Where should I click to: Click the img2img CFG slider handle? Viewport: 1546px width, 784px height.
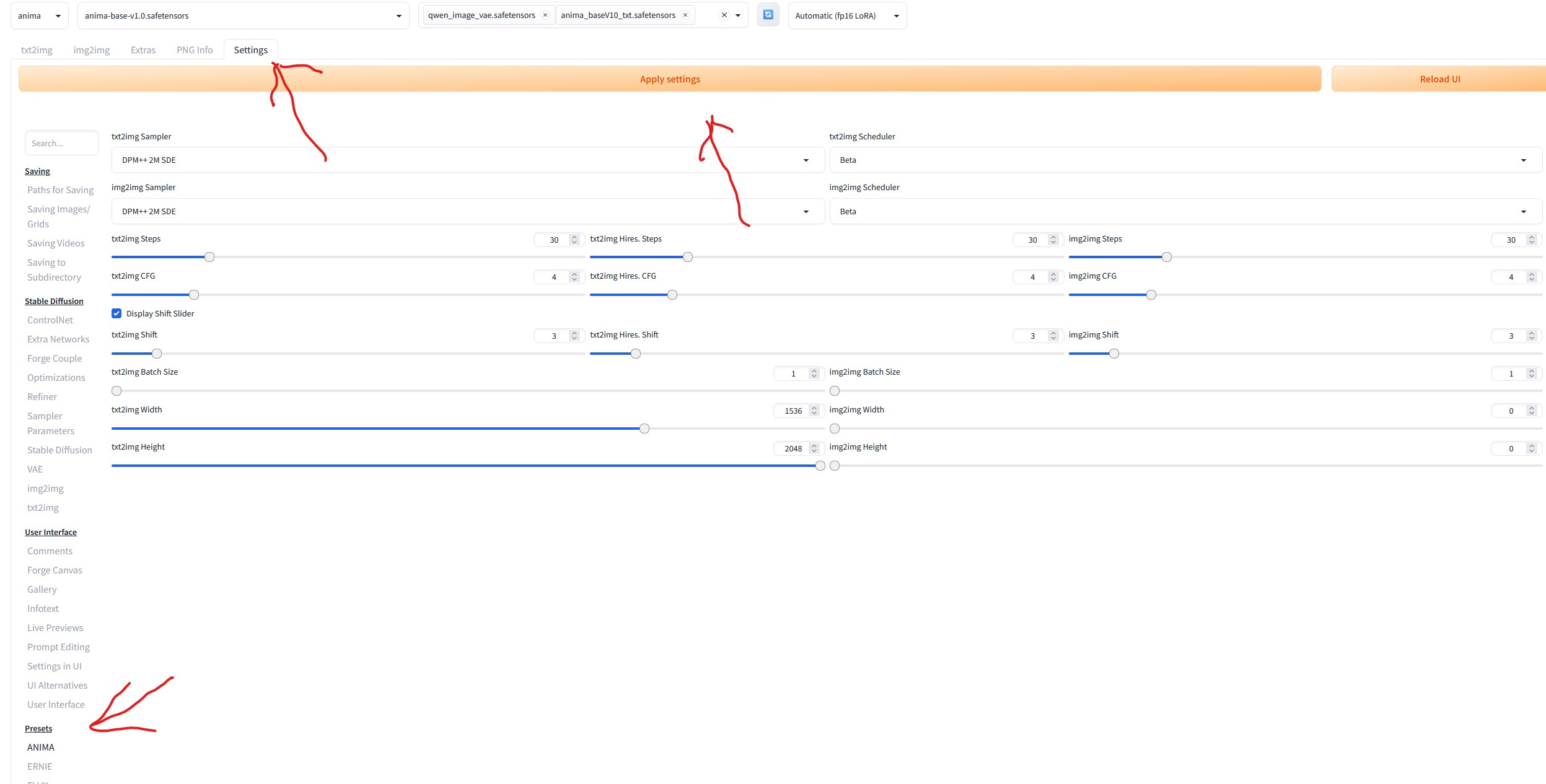1151,295
